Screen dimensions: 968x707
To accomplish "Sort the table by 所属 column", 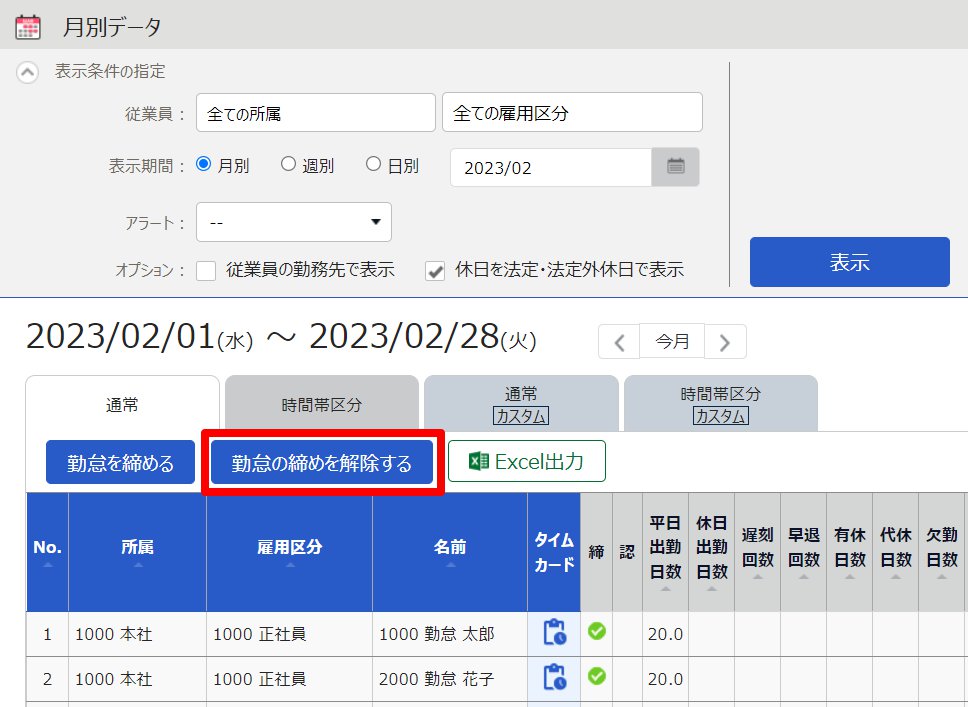I will 137,551.
